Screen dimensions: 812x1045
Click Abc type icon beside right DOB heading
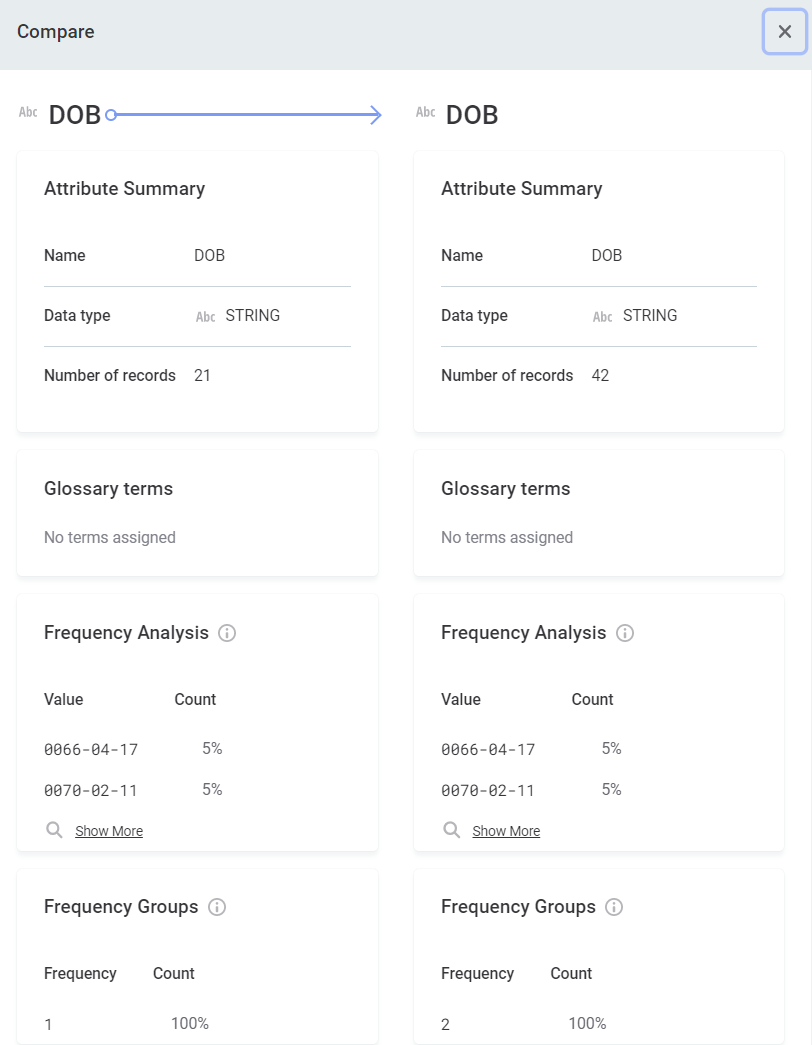pos(425,113)
